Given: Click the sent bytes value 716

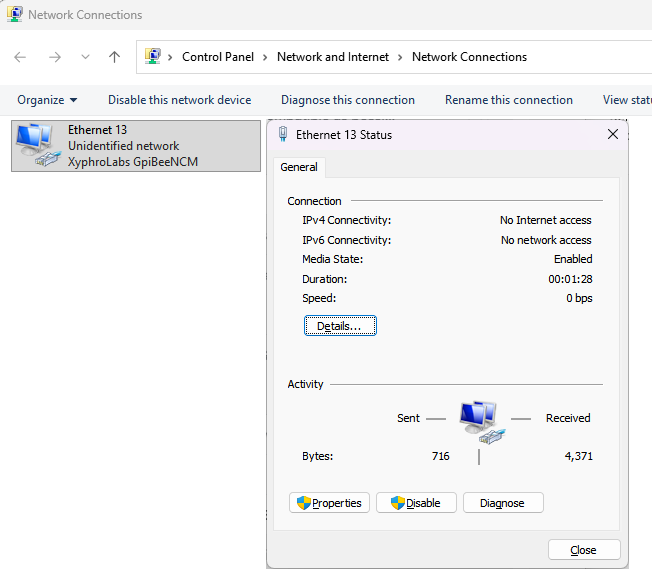Looking at the screenshot, I should (x=440, y=456).
